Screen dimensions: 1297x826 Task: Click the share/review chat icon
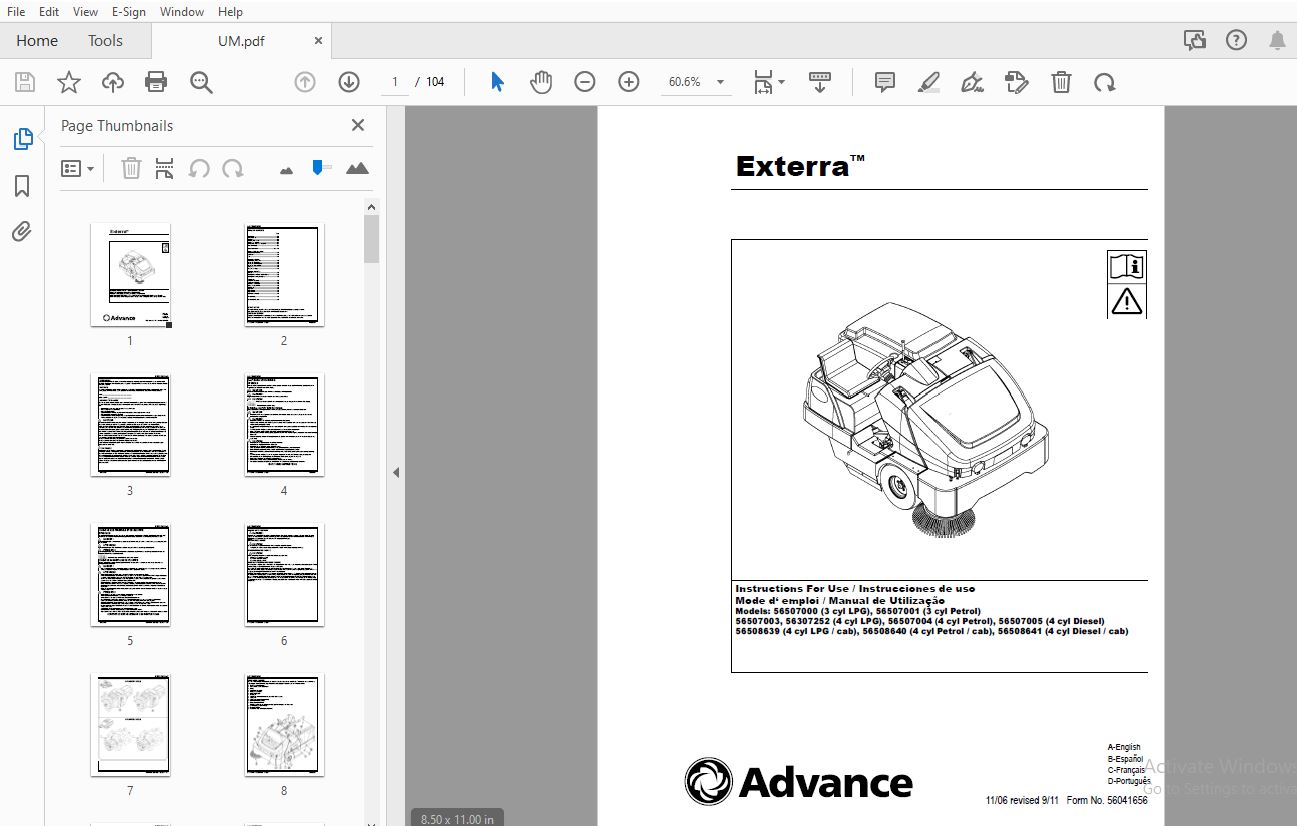click(x=1195, y=40)
